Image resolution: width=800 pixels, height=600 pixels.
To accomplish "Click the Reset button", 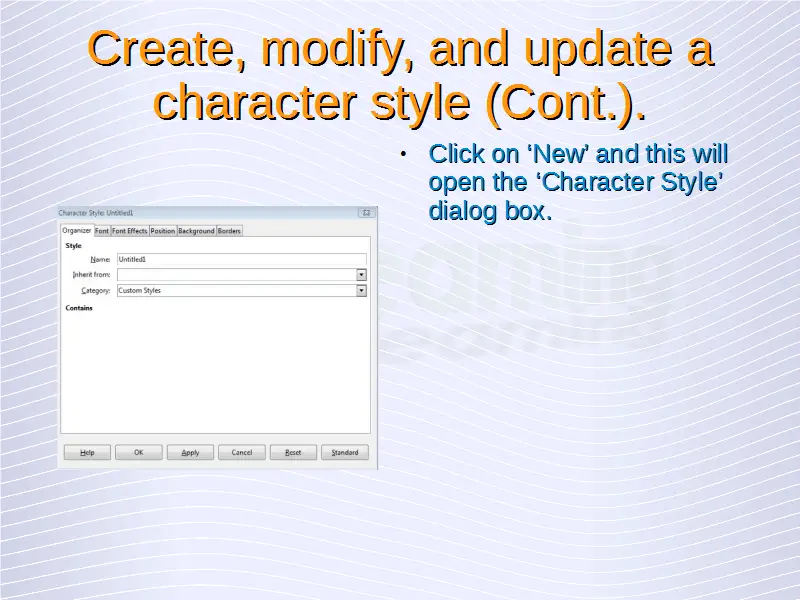I will [x=293, y=452].
